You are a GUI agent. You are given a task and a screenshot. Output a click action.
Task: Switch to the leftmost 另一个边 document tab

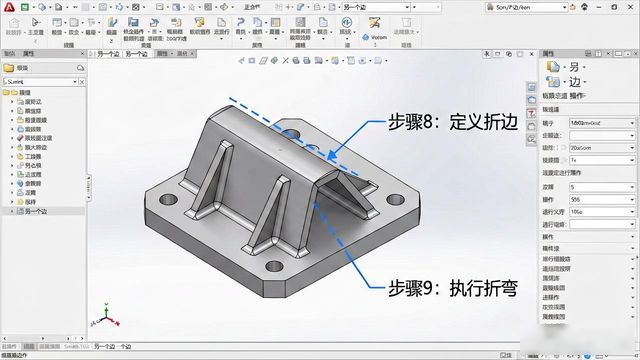click(108, 54)
